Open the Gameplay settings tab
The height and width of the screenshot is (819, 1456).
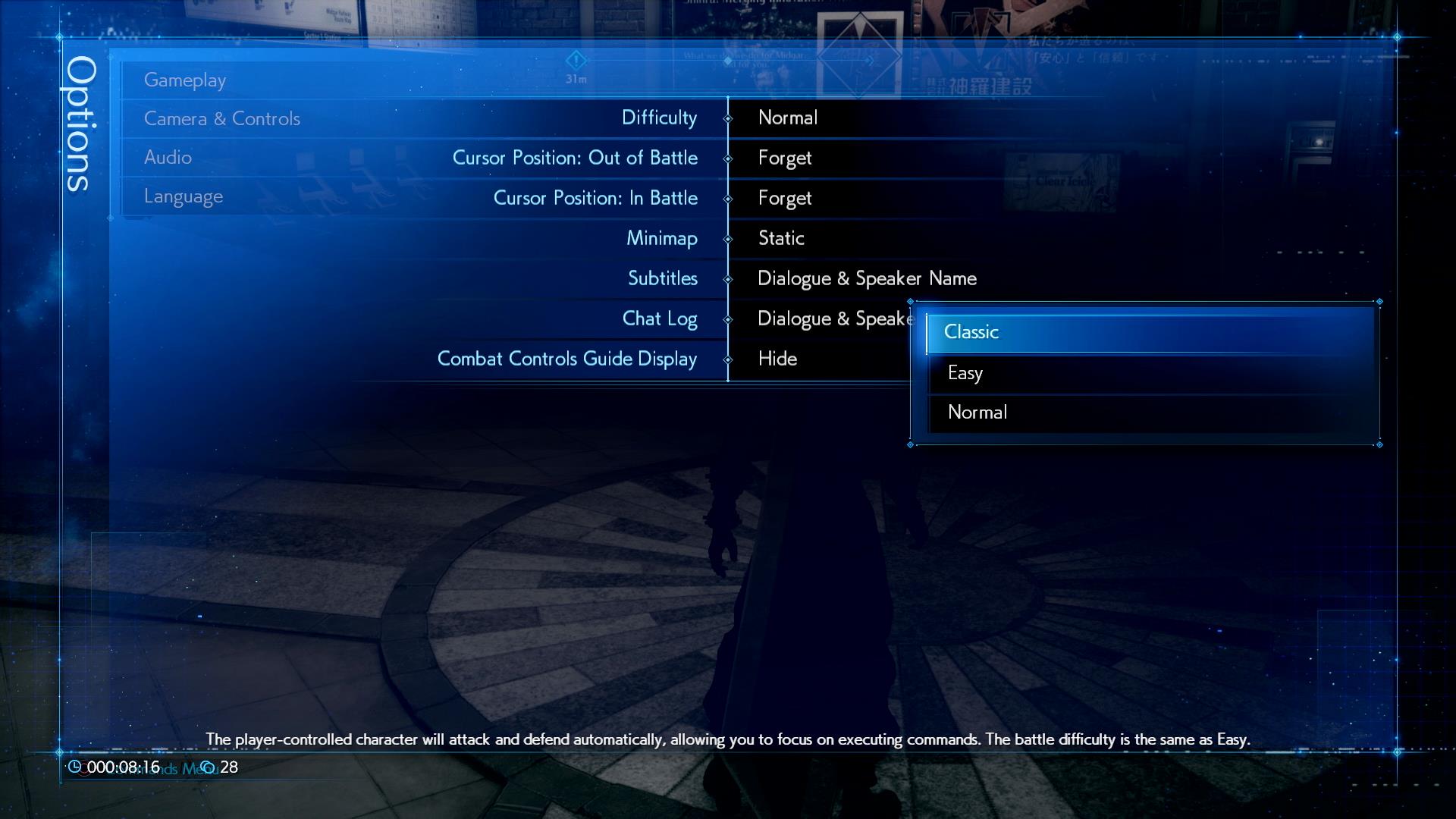coord(185,79)
